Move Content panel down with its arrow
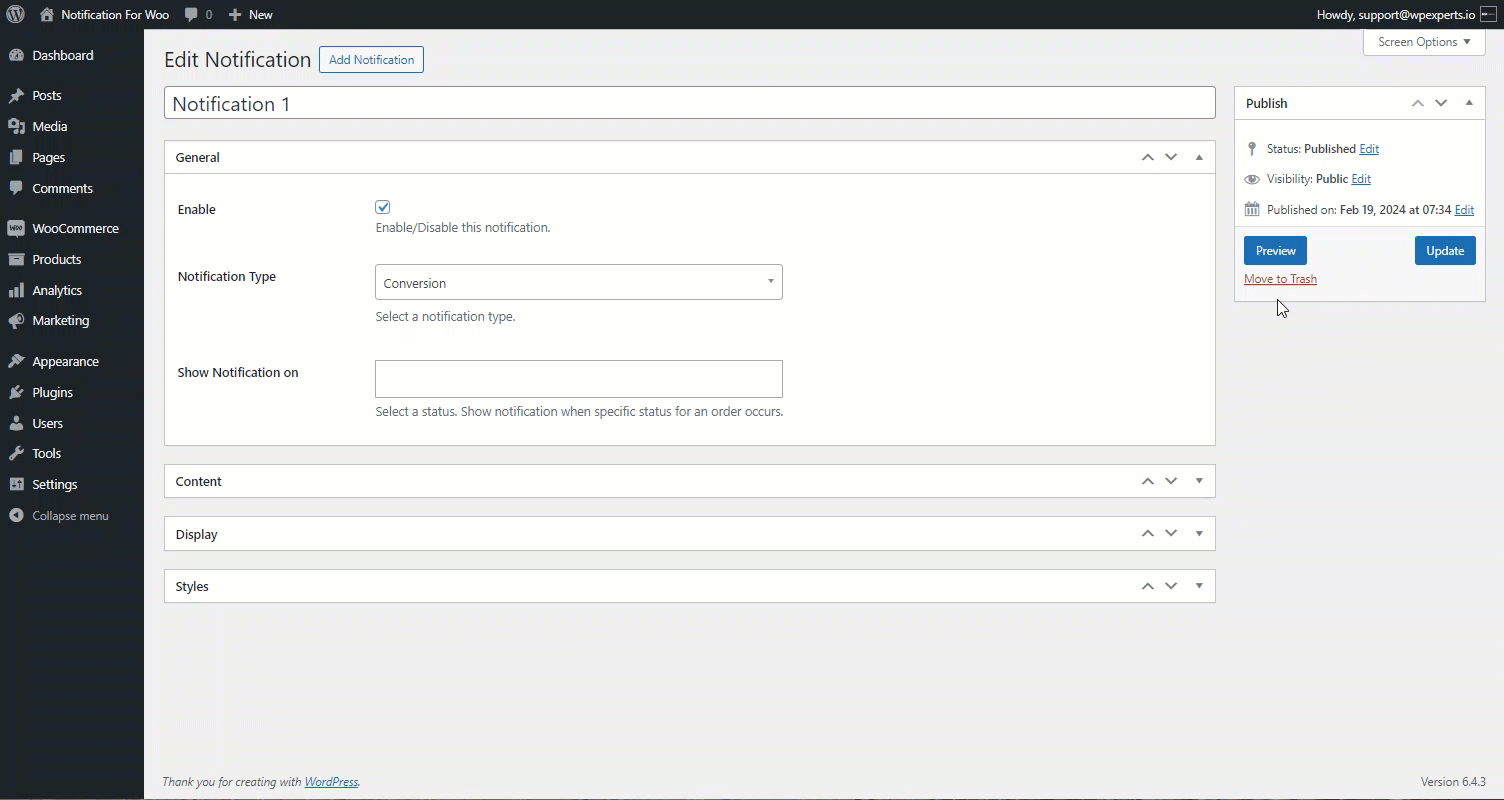This screenshot has height=800, width=1504. point(1171,482)
